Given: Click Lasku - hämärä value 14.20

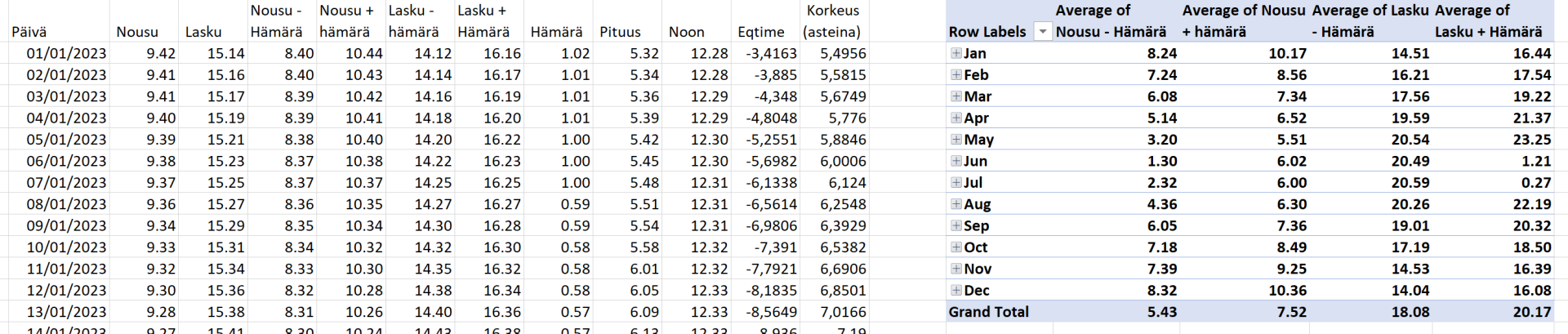Looking at the screenshot, I should point(420,140).
